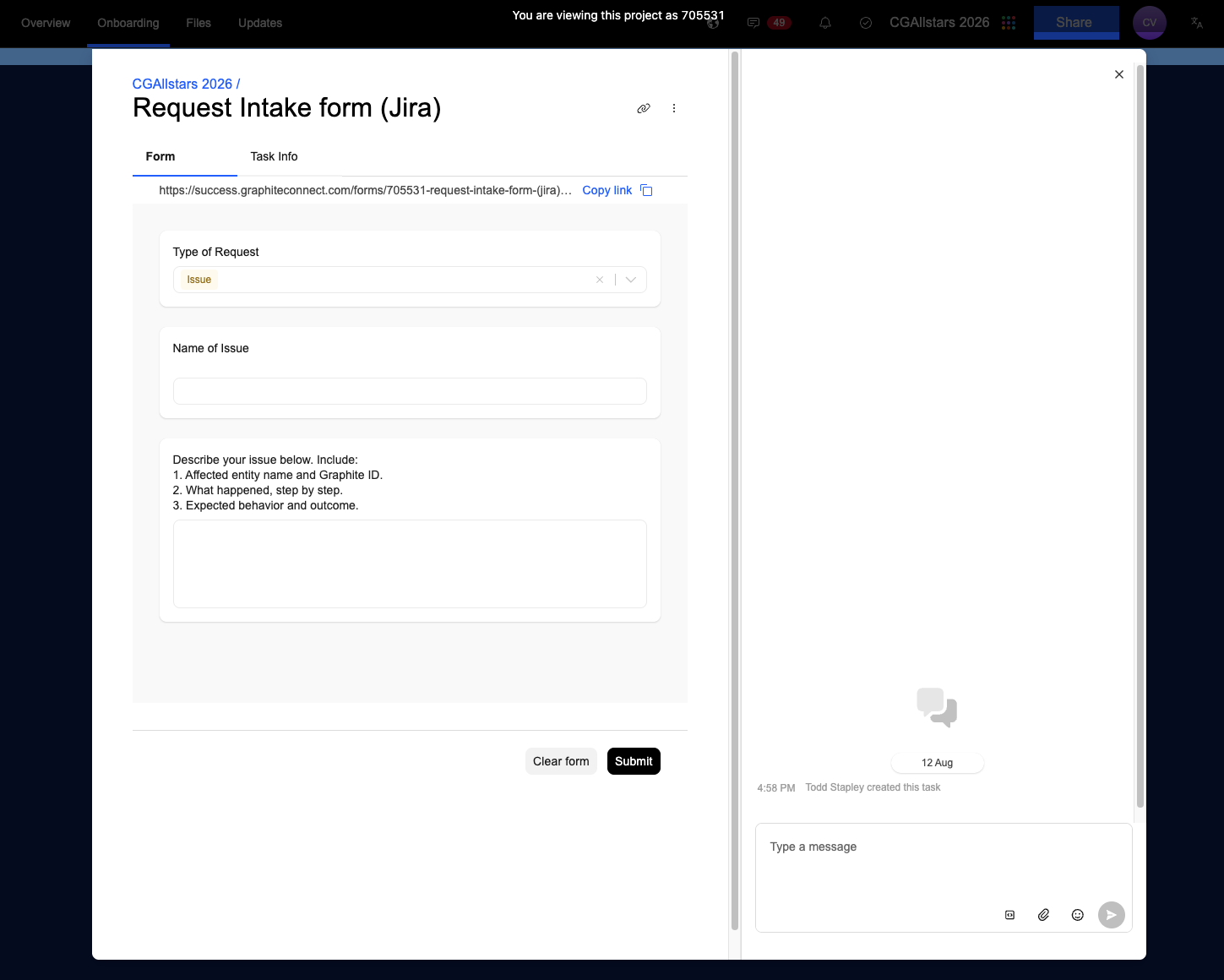Click CGAllstars 2026 project name in top bar
Screen dimensions: 1224x980
[939, 23]
